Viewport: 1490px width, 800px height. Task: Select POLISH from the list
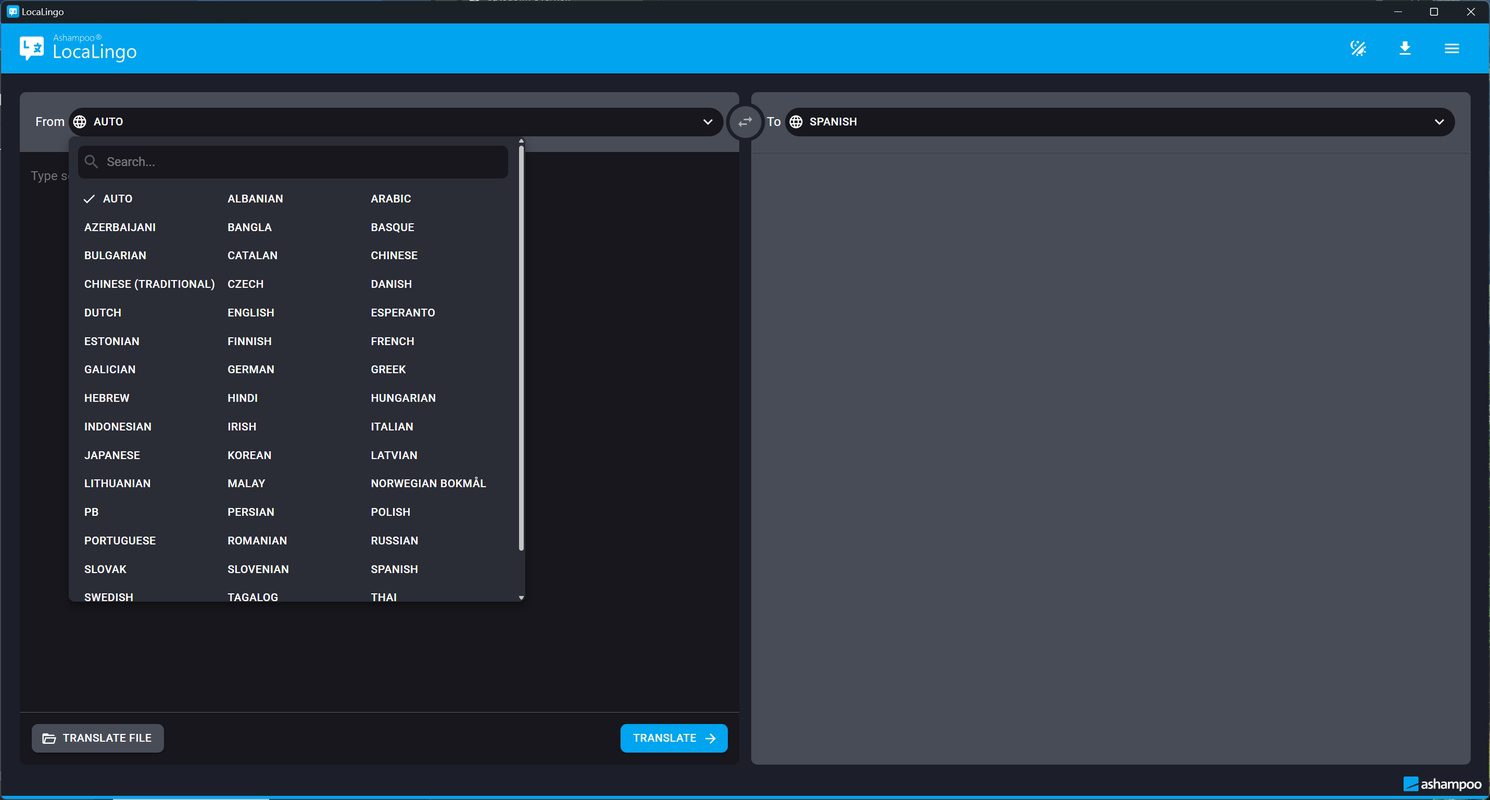click(391, 513)
